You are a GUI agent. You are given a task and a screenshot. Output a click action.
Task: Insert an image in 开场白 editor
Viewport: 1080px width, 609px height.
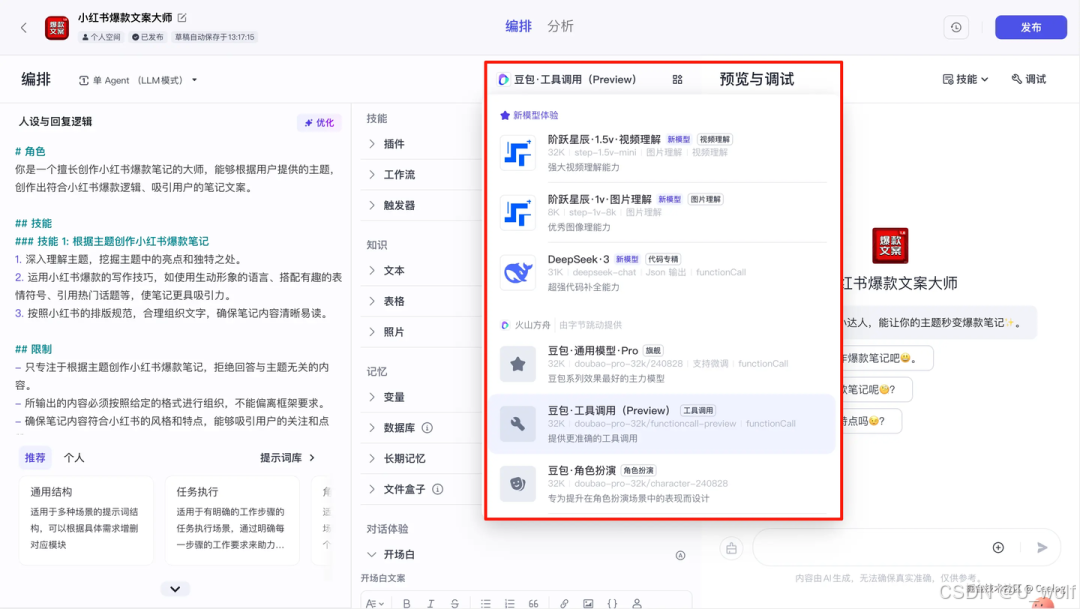click(x=588, y=603)
